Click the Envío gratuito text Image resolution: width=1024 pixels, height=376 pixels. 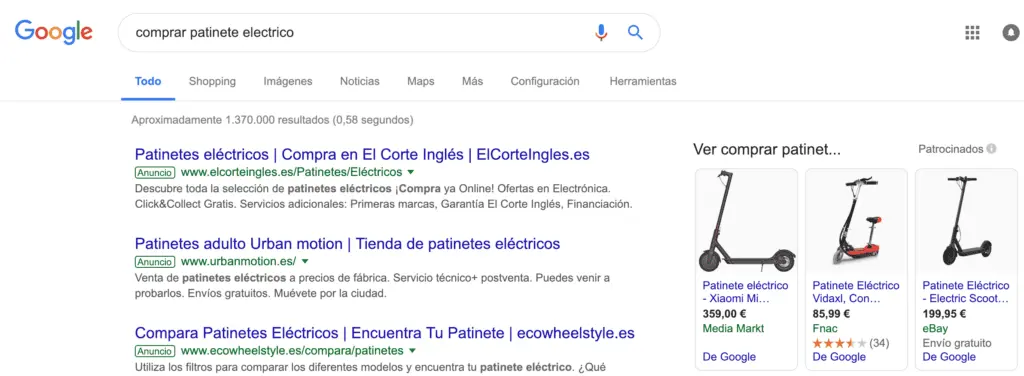point(957,343)
